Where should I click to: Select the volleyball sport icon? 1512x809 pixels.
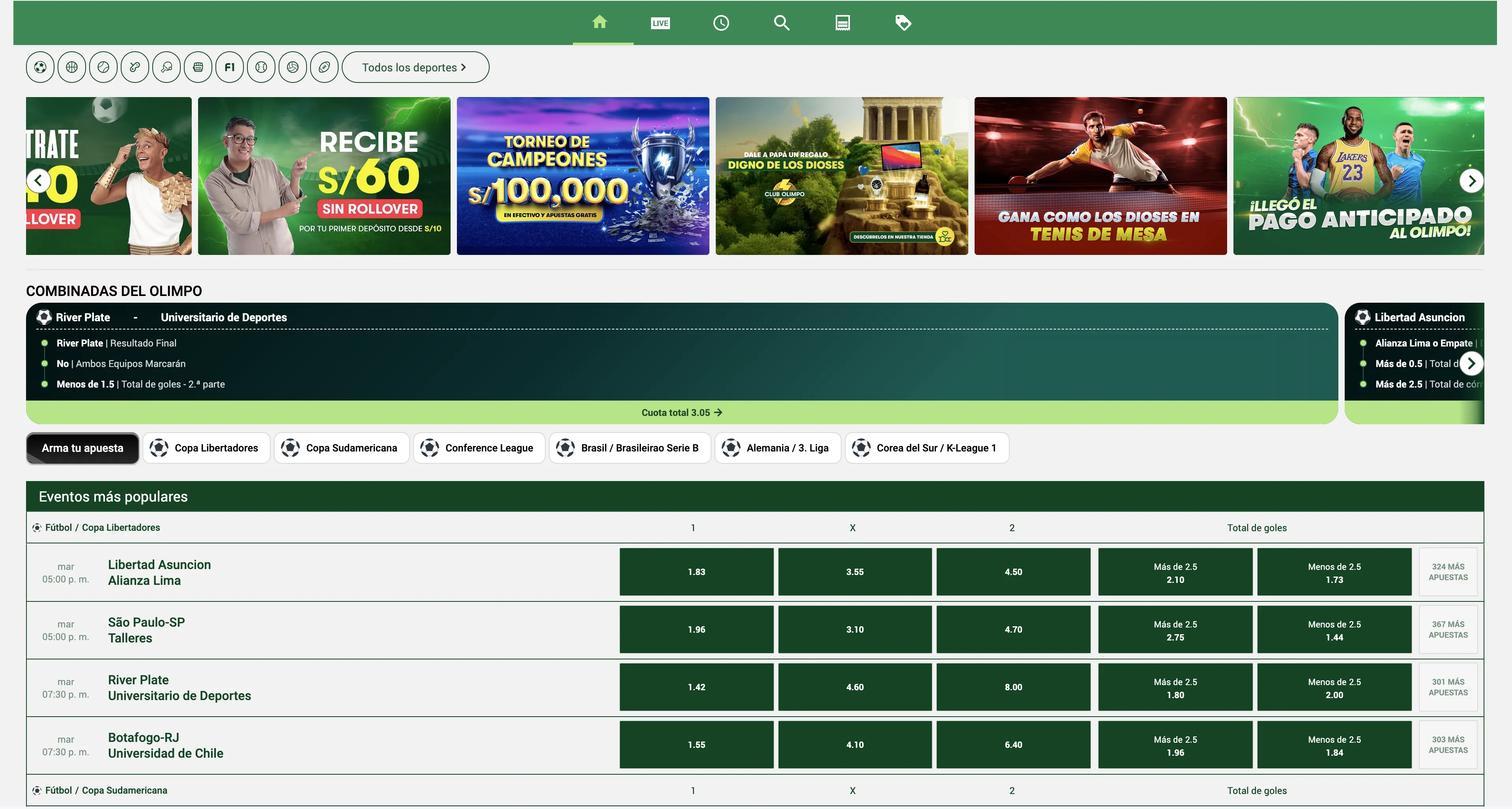(293, 67)
